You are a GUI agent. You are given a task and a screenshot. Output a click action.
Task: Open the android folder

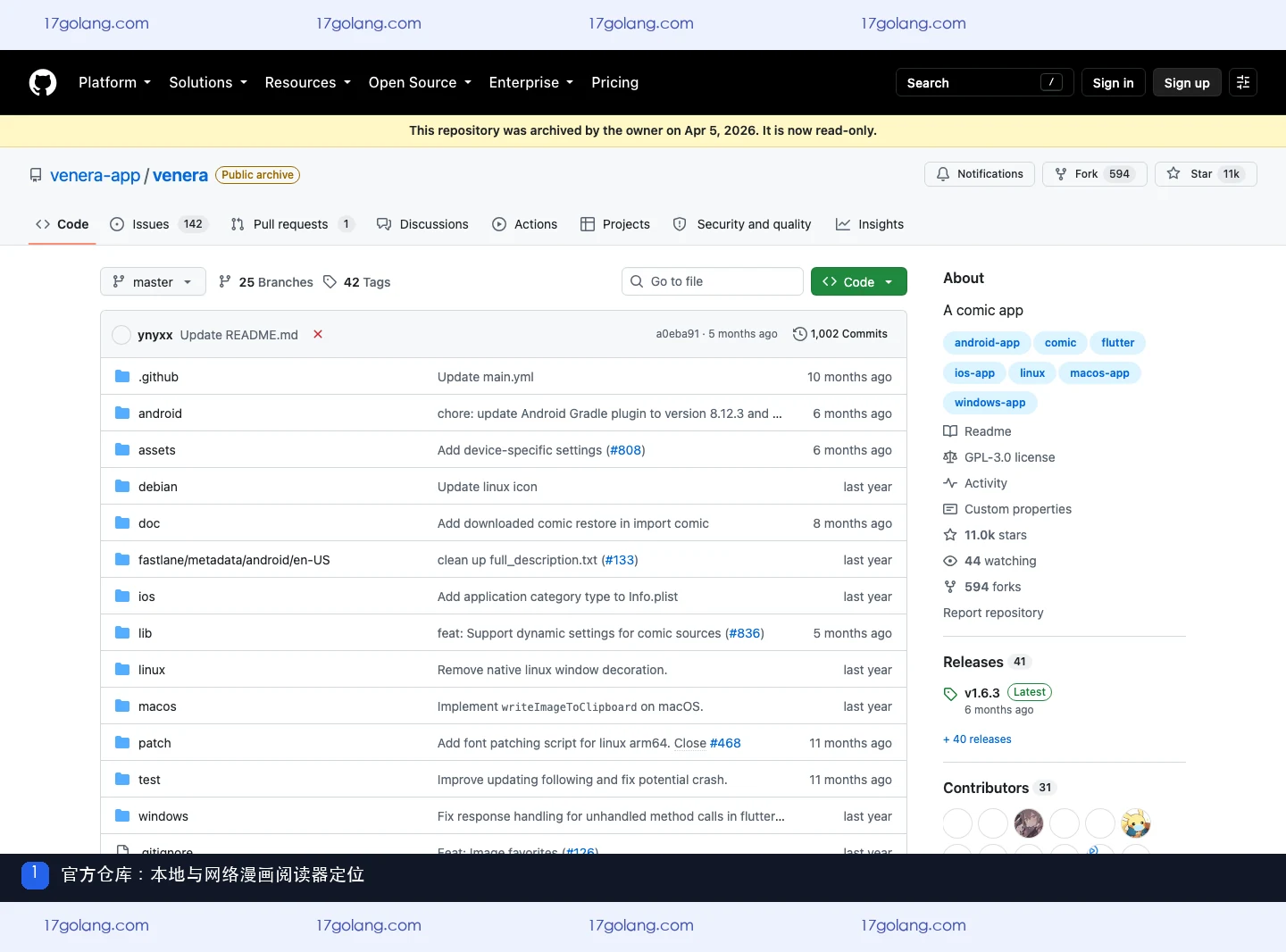pos(160,413)
